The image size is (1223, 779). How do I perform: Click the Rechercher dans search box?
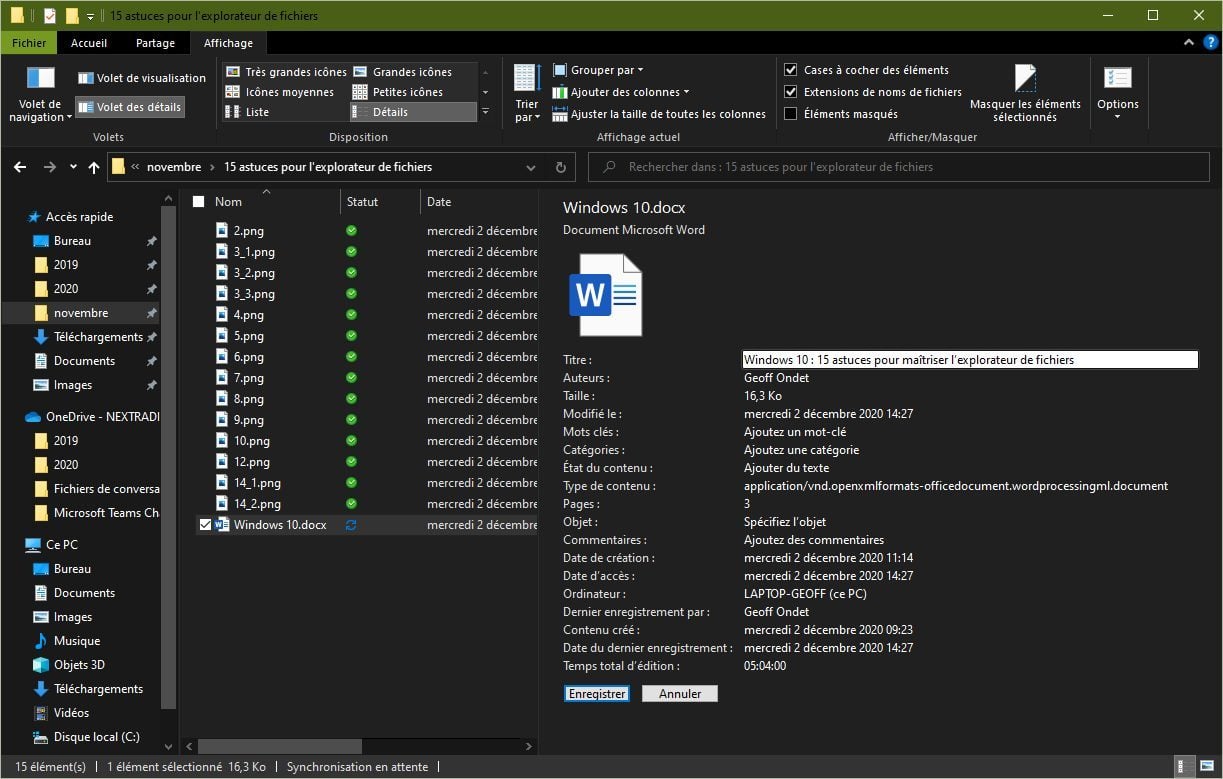901,167
